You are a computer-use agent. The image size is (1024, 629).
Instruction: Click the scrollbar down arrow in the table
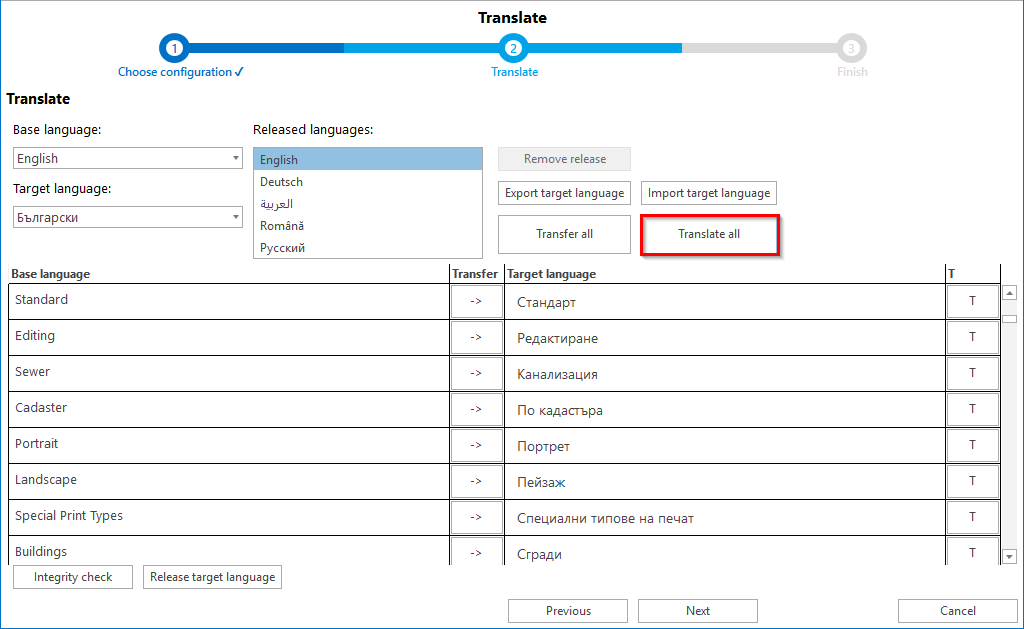tap(1009, 556)
